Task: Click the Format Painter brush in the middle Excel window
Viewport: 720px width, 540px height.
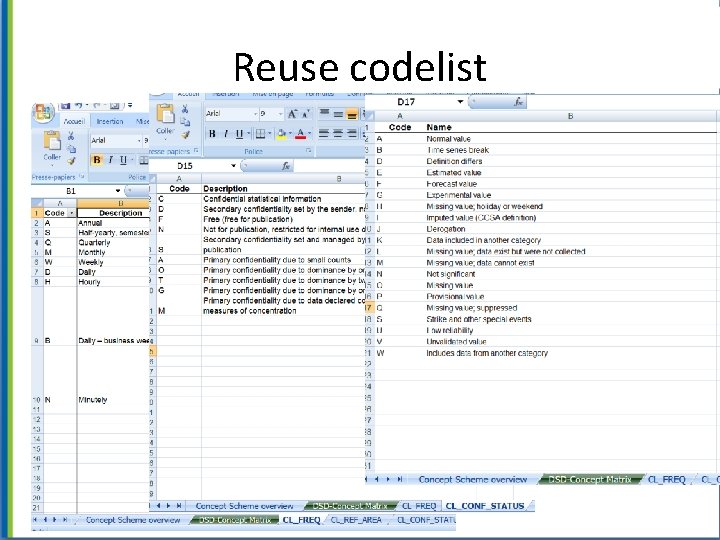Action: click(185, 135)
